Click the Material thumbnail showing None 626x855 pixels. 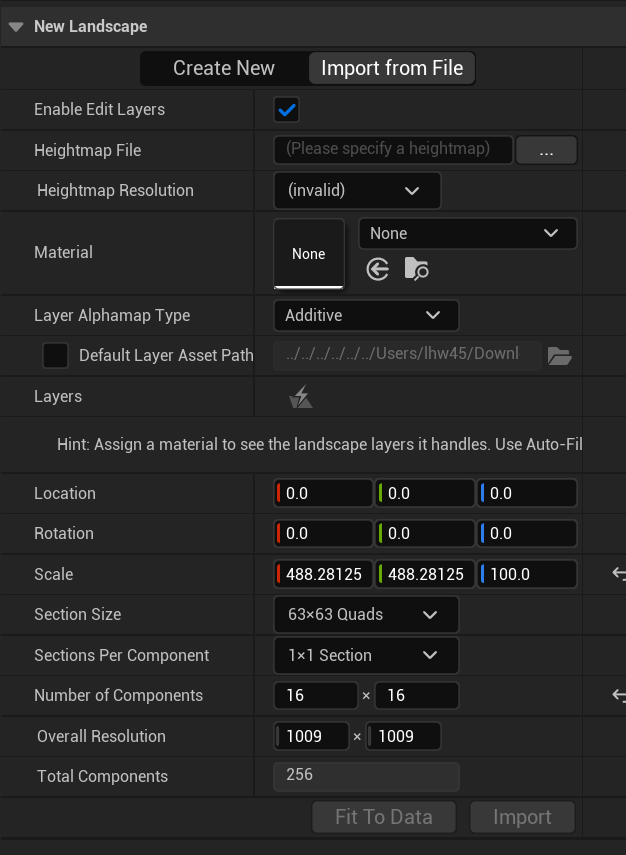click(309, 254)
